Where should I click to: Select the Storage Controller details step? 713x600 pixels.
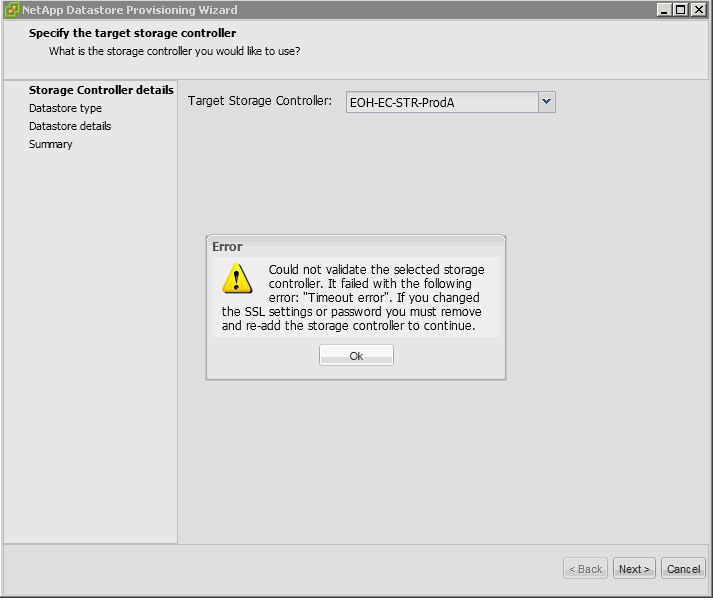coord(101,90)
